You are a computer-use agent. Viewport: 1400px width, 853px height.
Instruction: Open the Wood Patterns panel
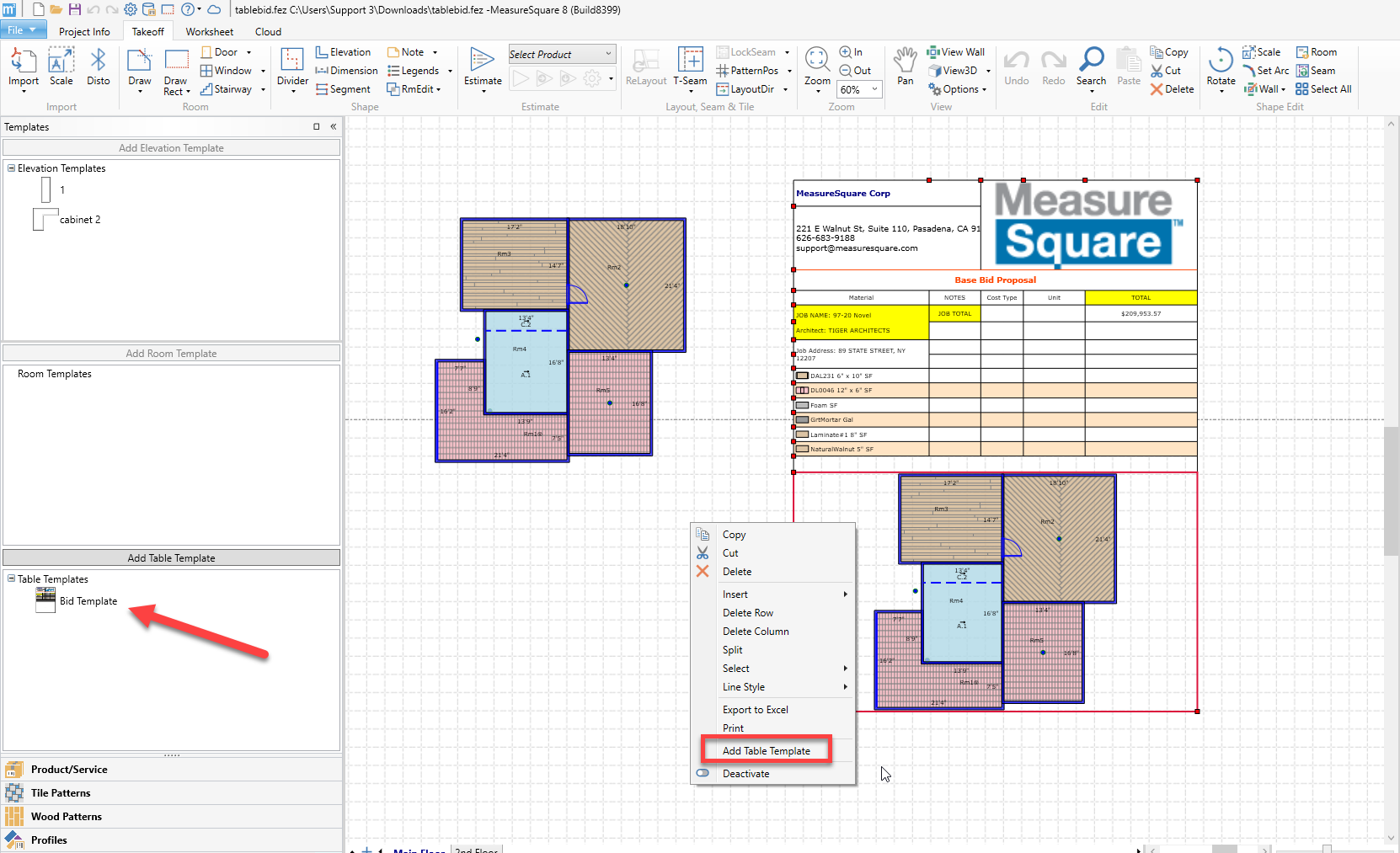[172, 817]
